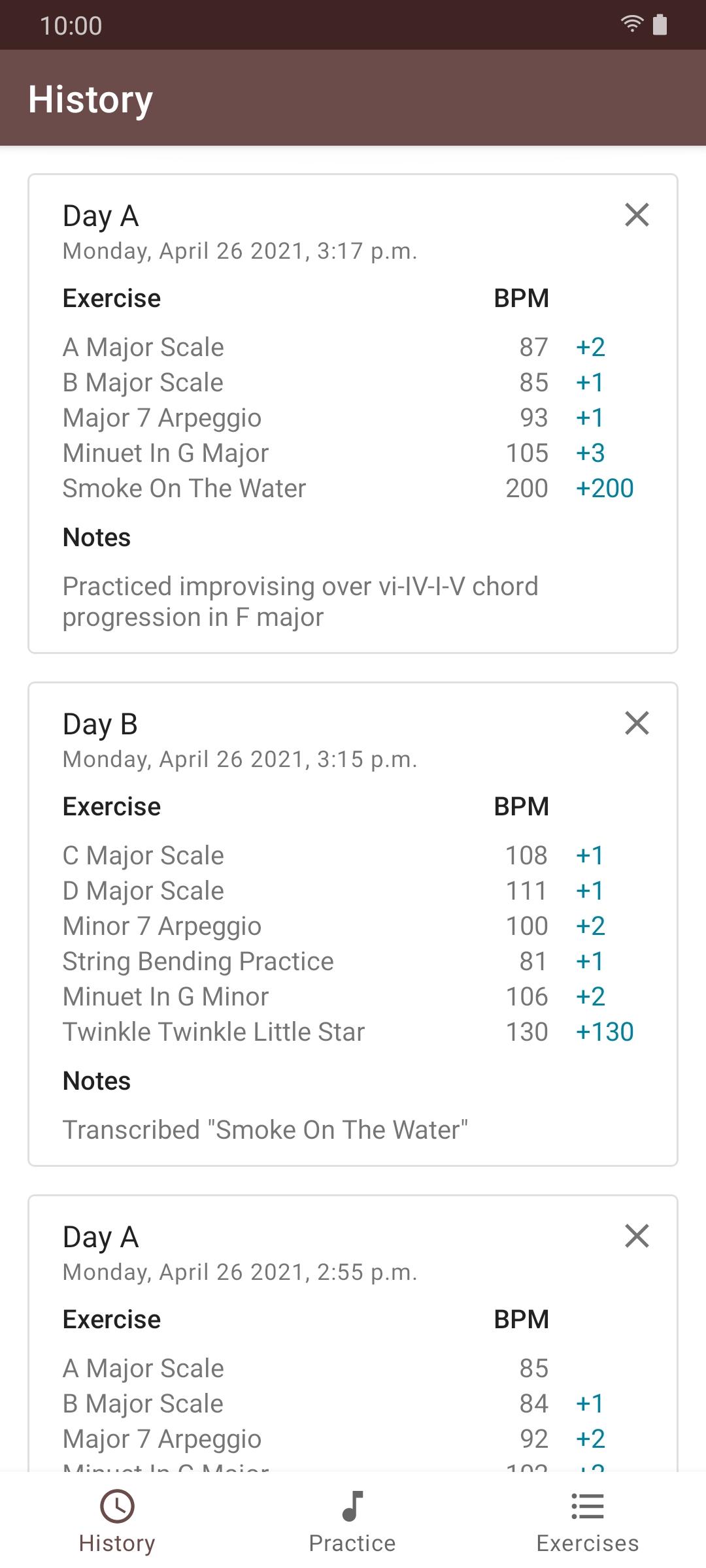
Task: Click the +200 BPM change value
Action: pyautogui.click(x=605, y=489)
